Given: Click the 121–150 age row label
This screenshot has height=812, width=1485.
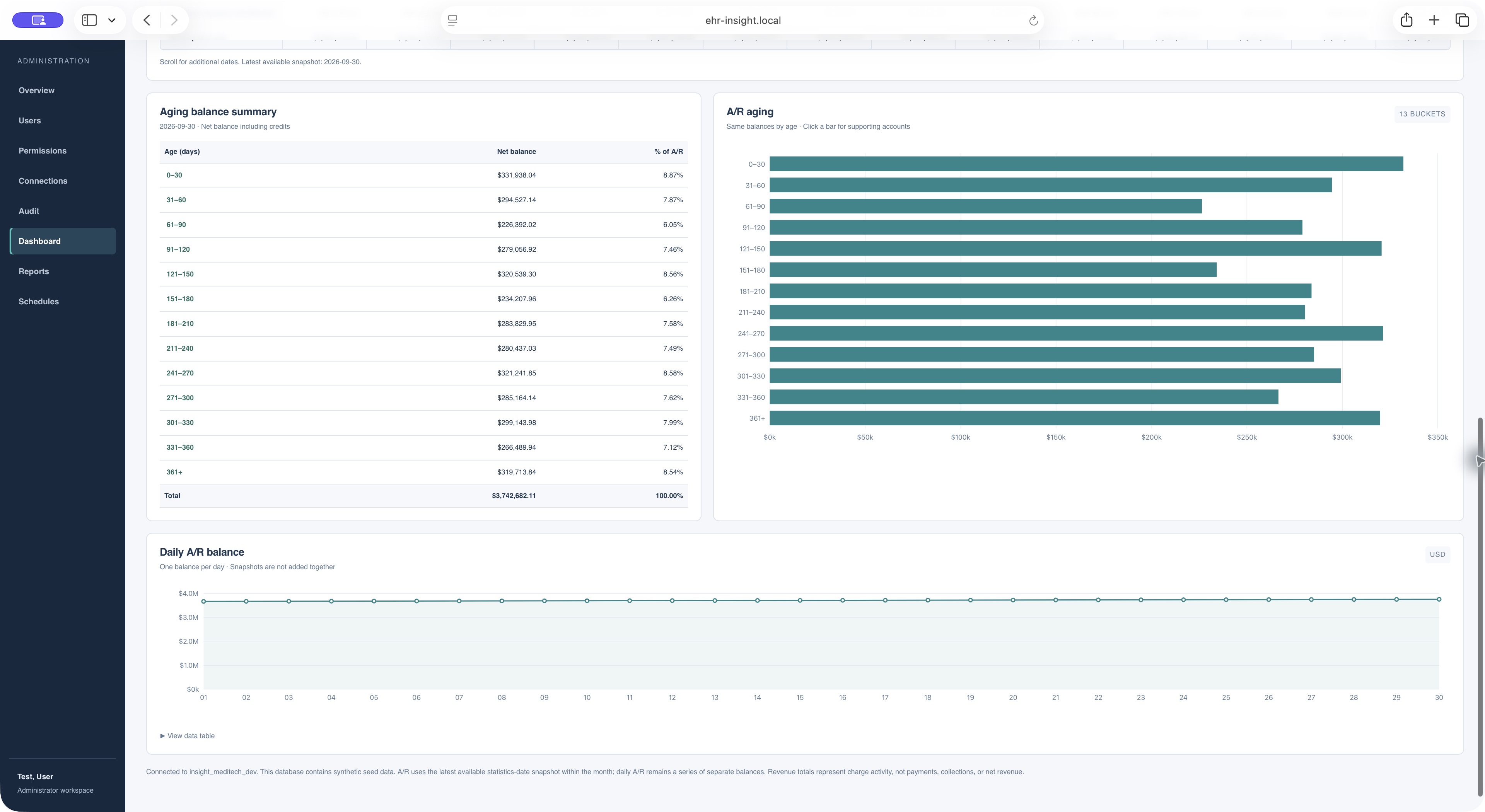Looking at the screenshot, I should point(180,274).
